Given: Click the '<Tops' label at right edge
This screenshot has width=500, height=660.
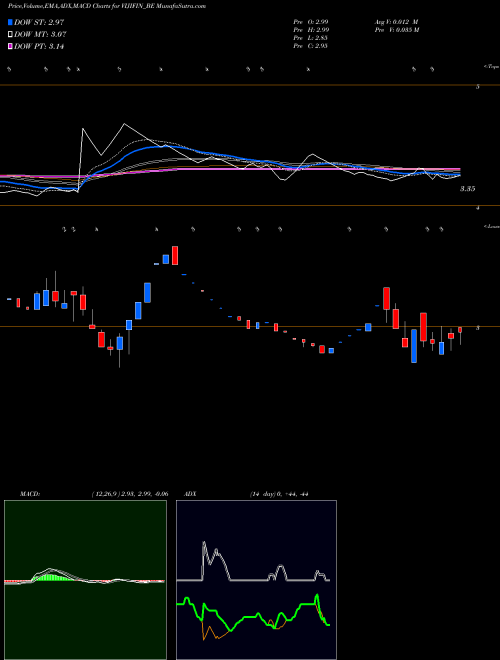Looking at the screenshot, I should 491,67.
